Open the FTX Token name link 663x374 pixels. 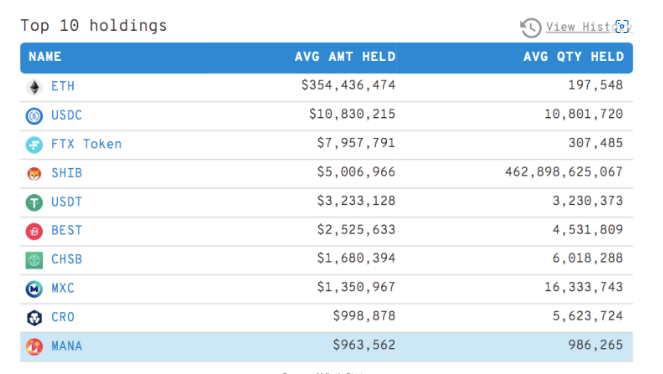pos(86,144)
